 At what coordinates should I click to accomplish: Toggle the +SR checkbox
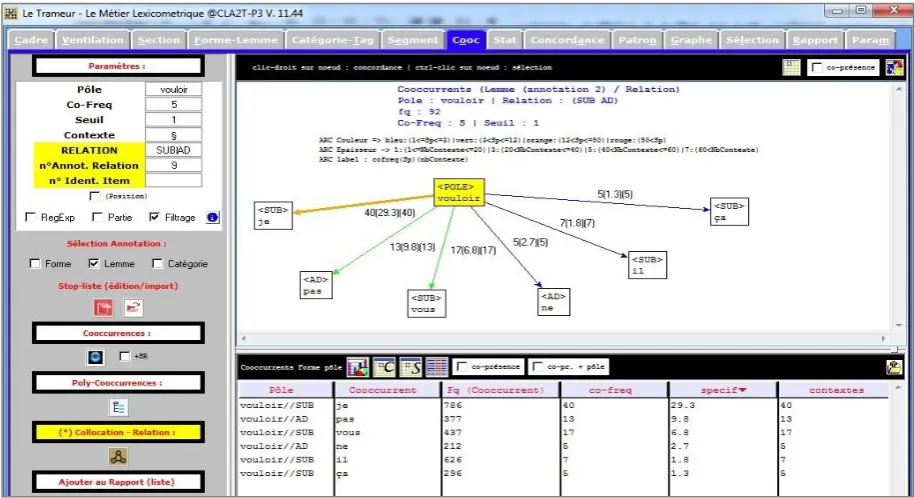tap(124, 356)
